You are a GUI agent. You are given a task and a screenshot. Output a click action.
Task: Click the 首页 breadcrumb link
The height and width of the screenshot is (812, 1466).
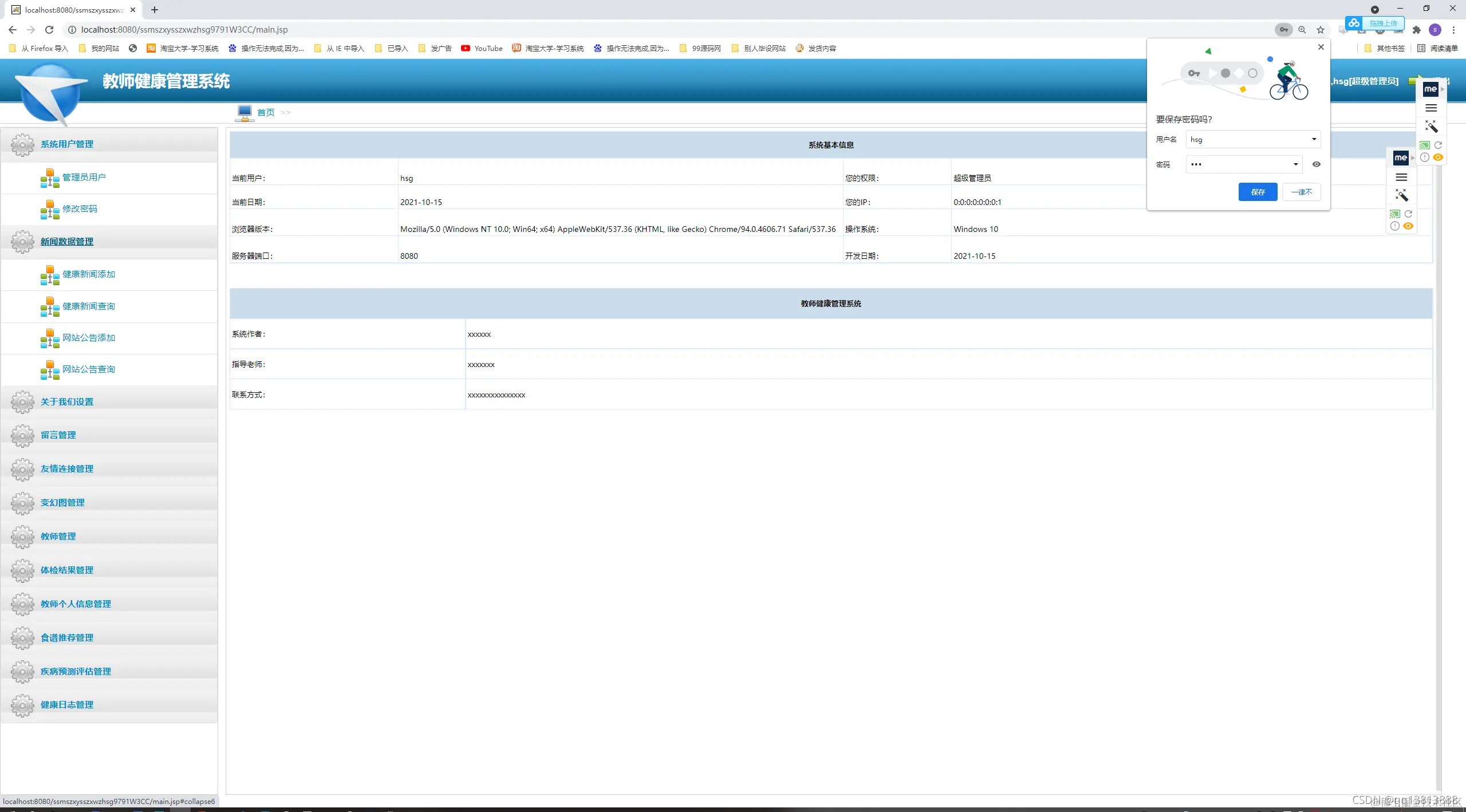coord(266,112)
